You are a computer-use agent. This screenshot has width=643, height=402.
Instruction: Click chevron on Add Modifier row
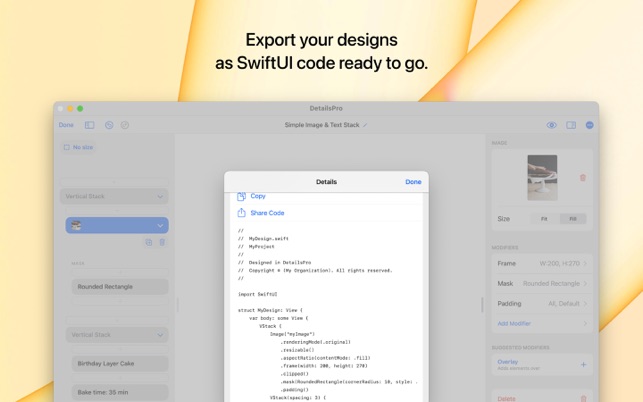[585, 324]
